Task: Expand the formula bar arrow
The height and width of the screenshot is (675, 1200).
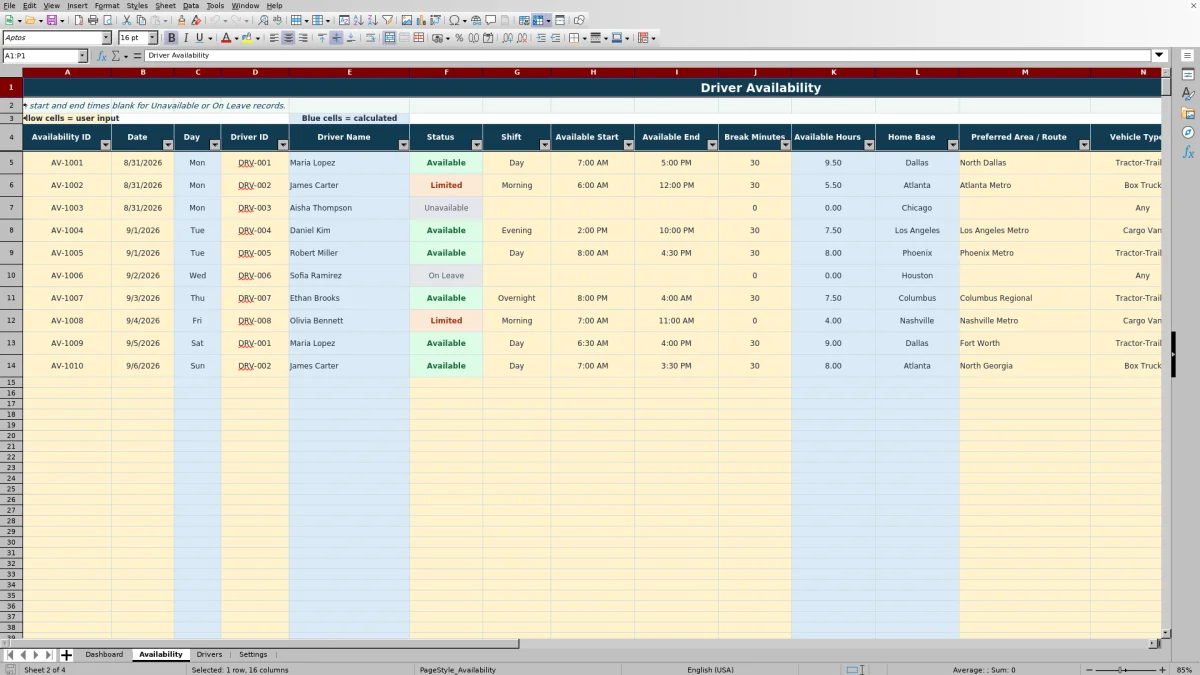Action: click(1160, 56)
